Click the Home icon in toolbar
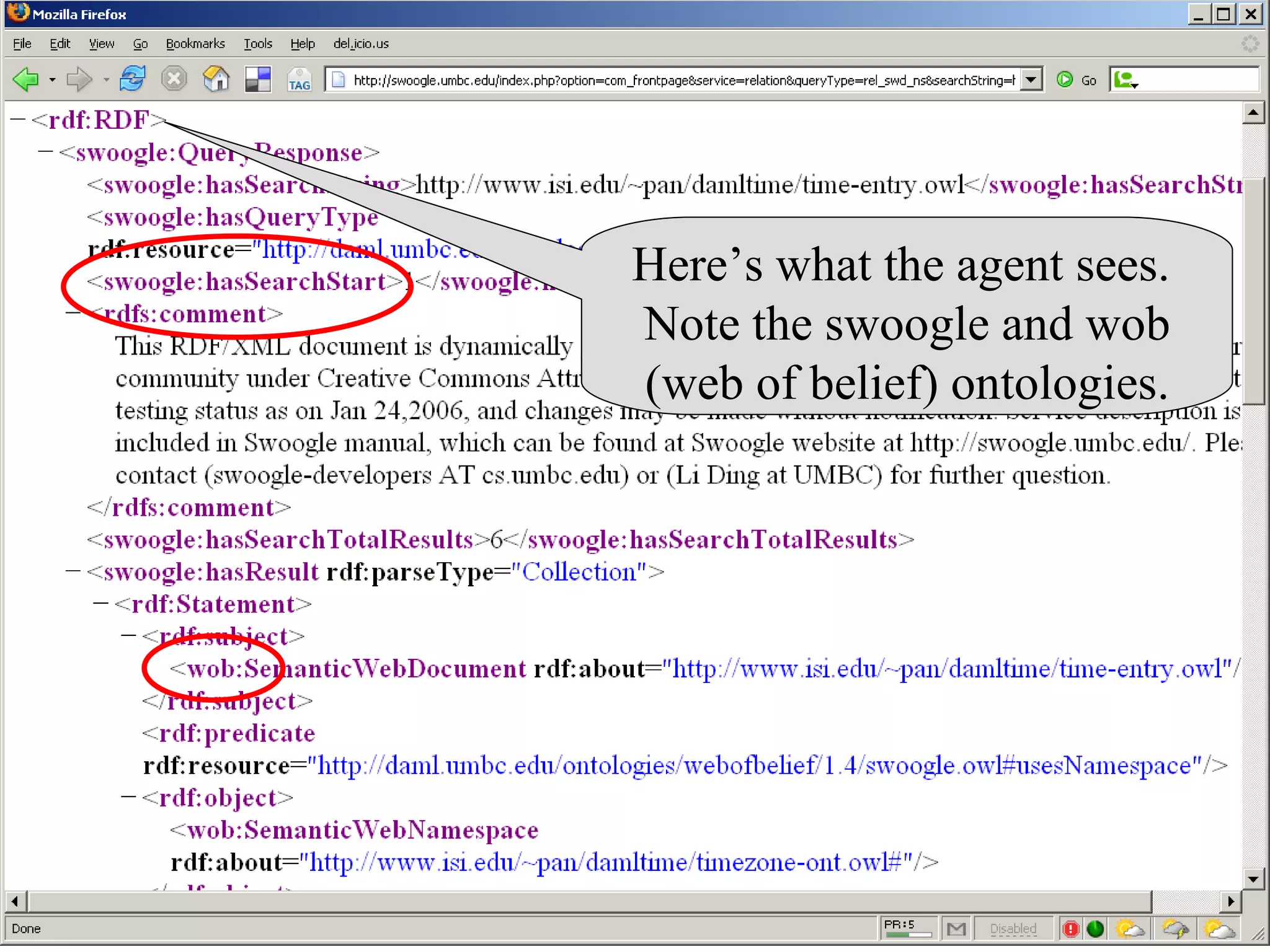This screenshot has height=952, width=1270. click(x=216, y=80)
